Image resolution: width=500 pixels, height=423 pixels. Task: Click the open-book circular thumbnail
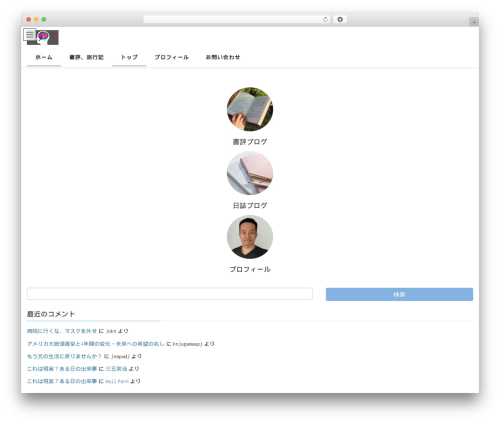pyautogui.click(x=250, y=109)
